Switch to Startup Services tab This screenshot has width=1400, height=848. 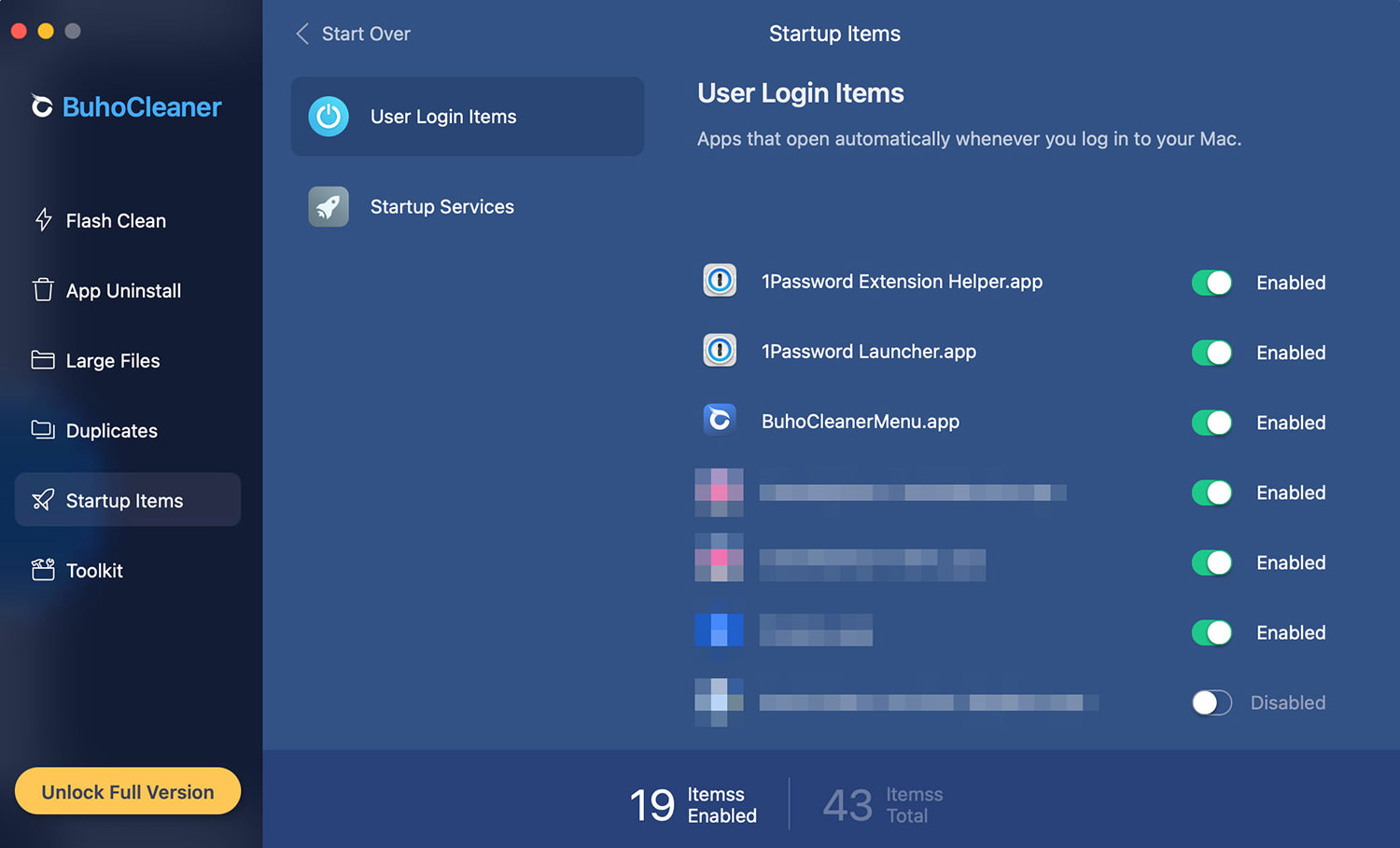click(468, 206)
